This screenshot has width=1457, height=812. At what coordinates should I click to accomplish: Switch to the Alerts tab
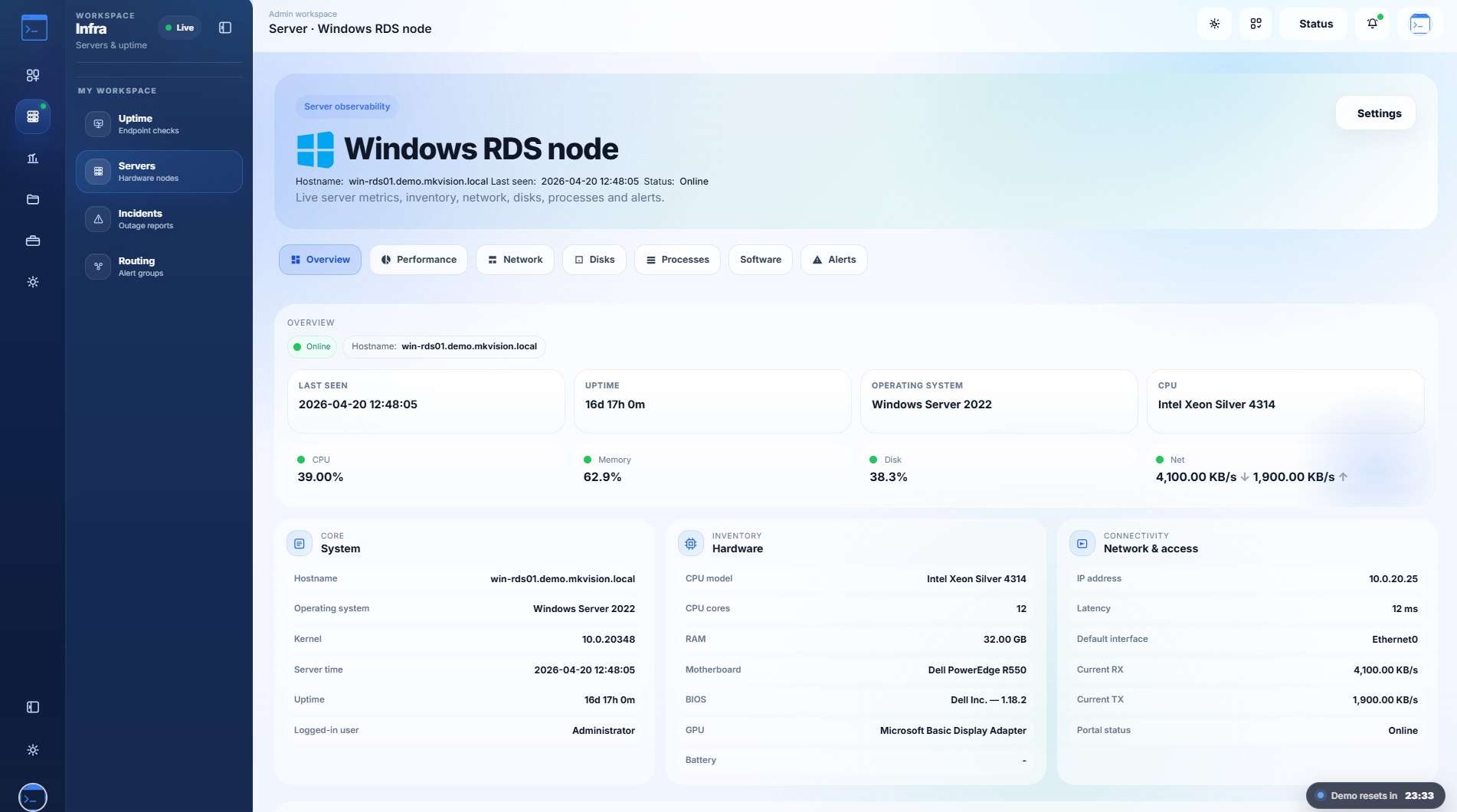click(x=834, y=260)
